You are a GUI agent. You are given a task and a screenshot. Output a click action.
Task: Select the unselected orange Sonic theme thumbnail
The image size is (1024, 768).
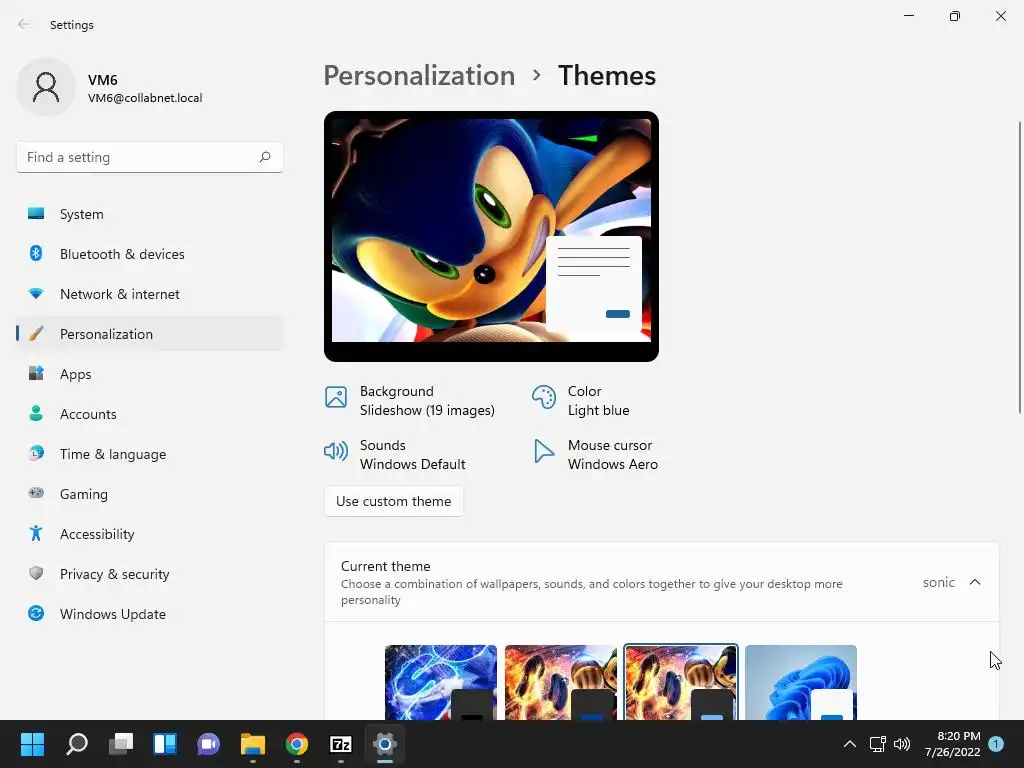coord(561,682)
